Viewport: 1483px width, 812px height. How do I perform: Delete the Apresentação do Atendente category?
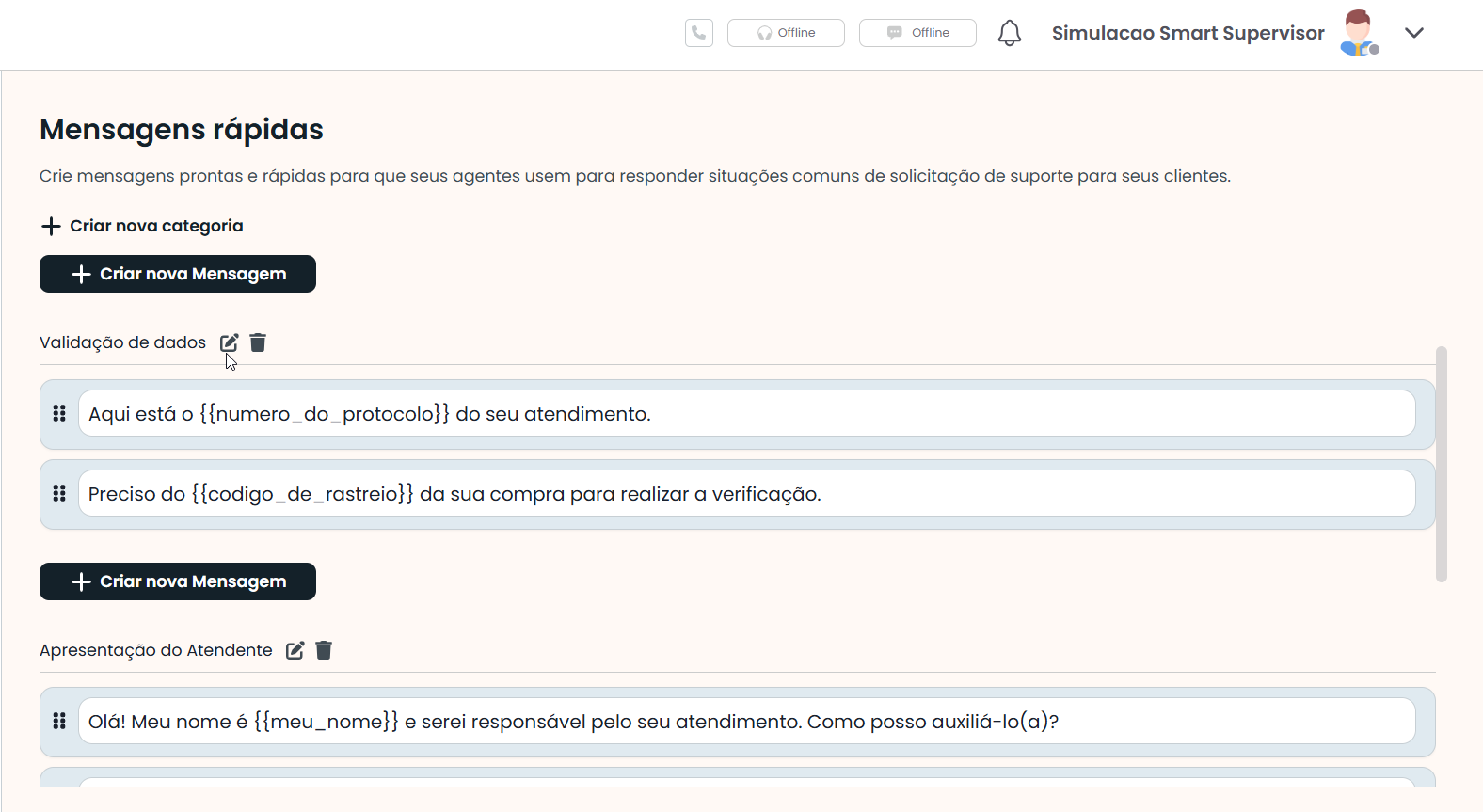point(324,650)
